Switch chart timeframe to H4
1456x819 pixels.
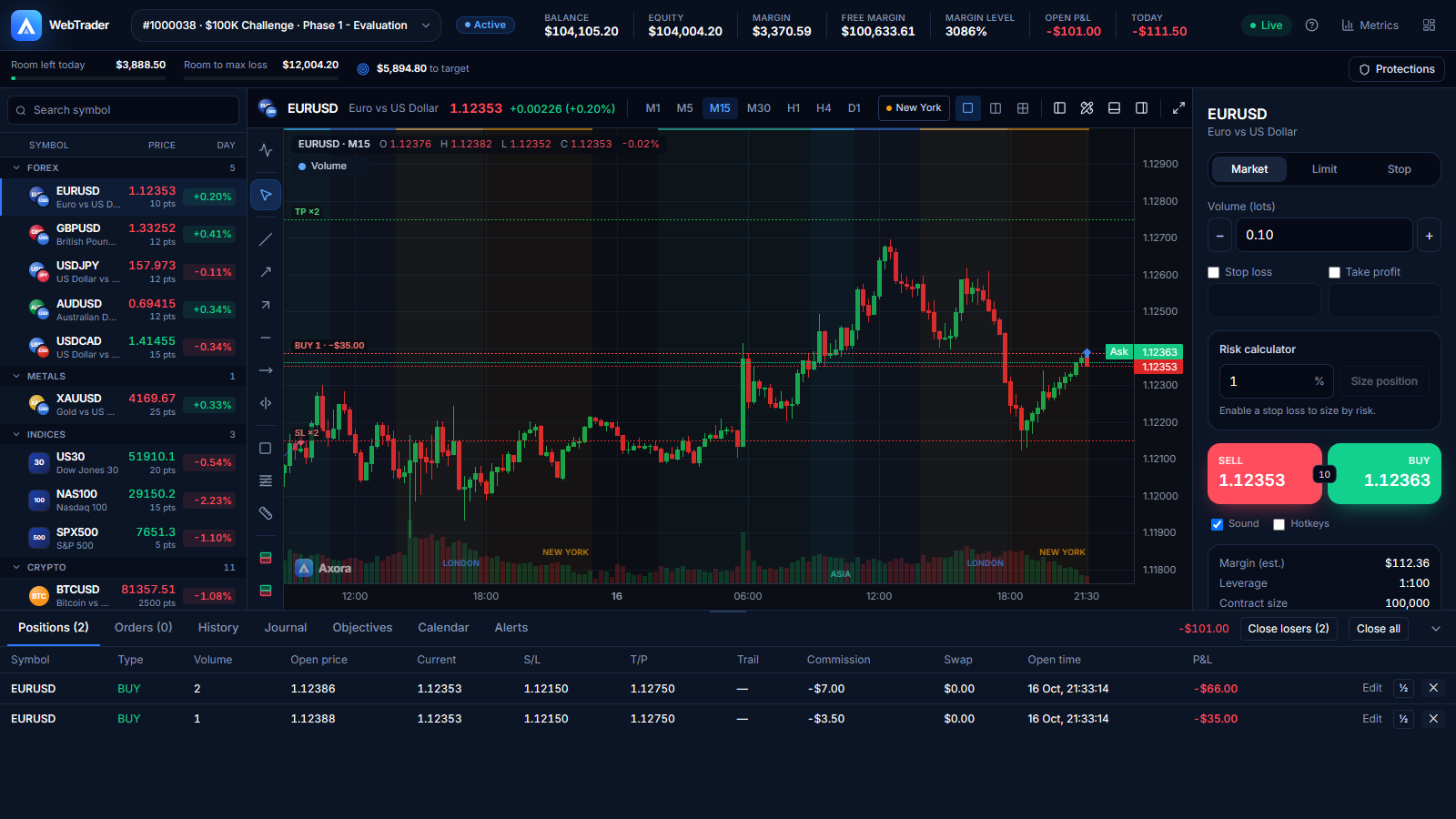[824, 108]
